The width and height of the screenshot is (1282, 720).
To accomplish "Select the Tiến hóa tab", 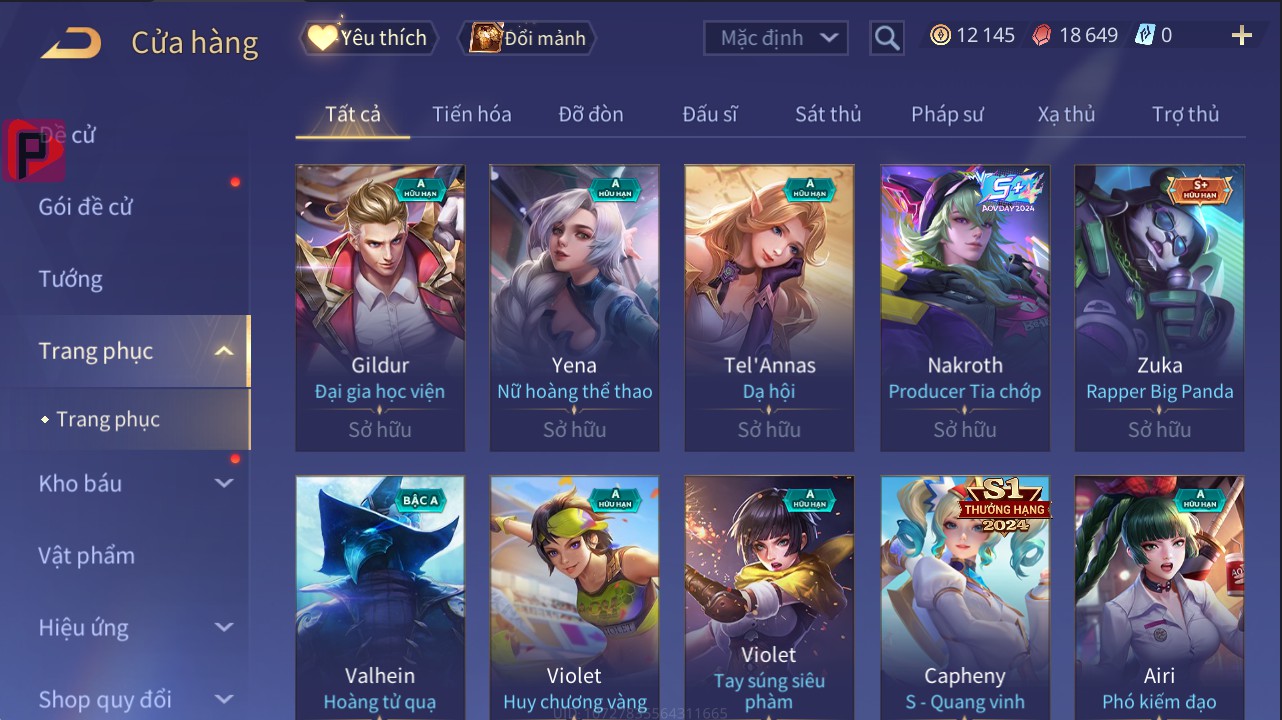I will pos(472,114).
